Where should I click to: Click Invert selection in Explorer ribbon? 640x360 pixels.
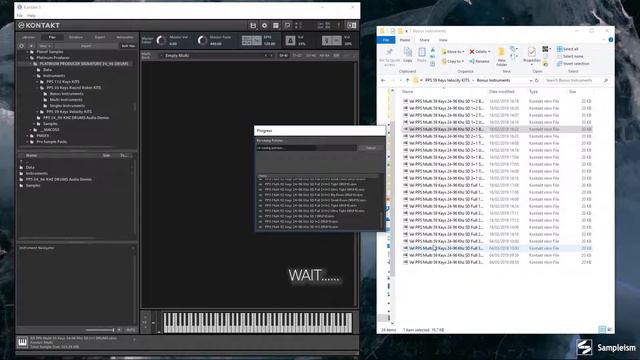point(573,64)
